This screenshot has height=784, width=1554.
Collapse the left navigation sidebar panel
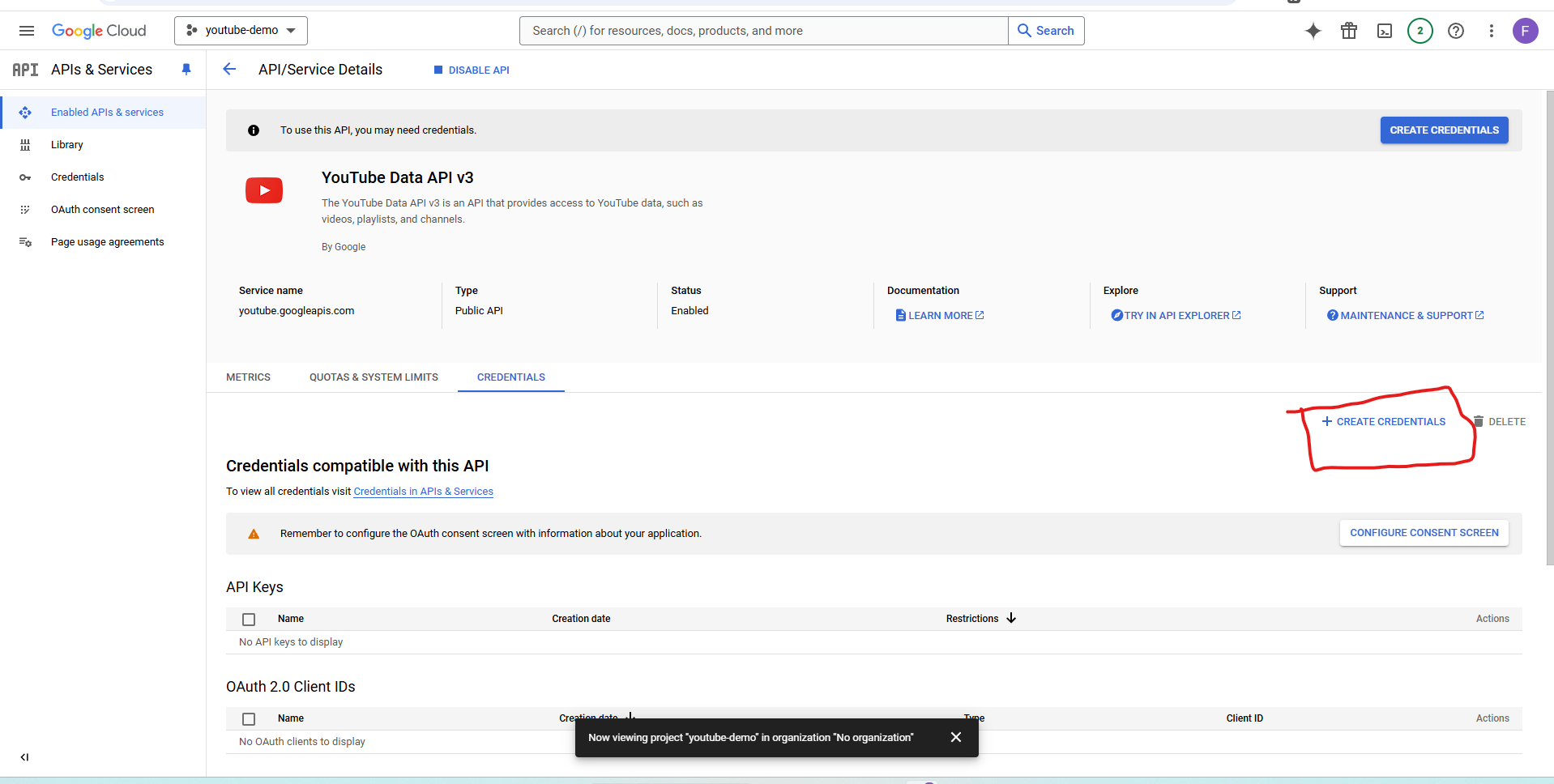pyautogui.click(x=24, y=757)
